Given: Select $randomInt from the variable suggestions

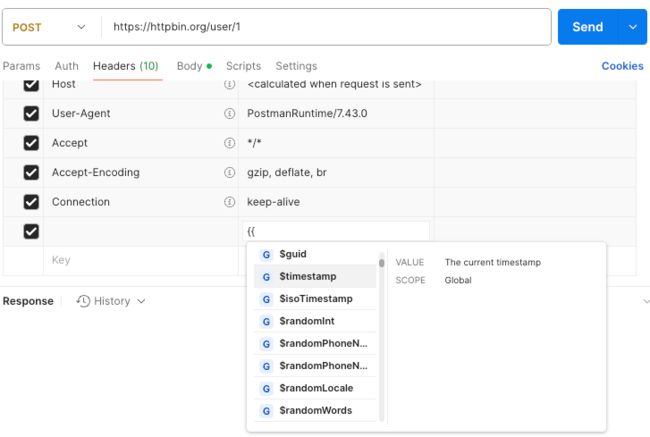Looking at the screenshot, I should click(x=315, y=321).
